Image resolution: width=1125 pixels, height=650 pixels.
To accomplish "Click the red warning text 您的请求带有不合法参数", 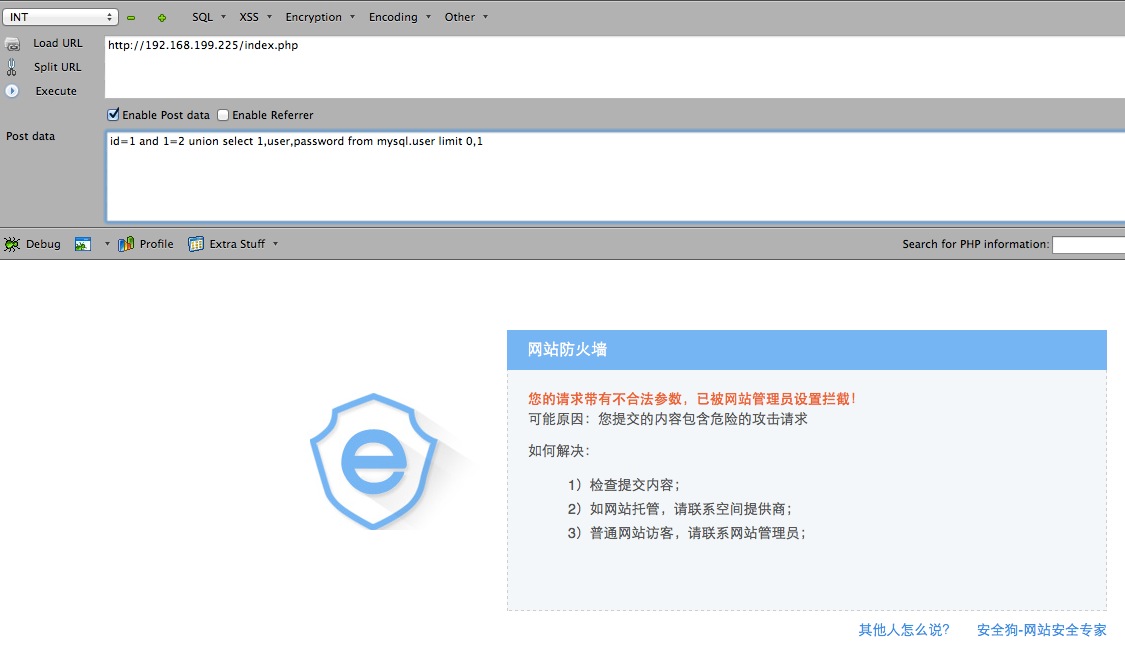I will pos(608,399).
